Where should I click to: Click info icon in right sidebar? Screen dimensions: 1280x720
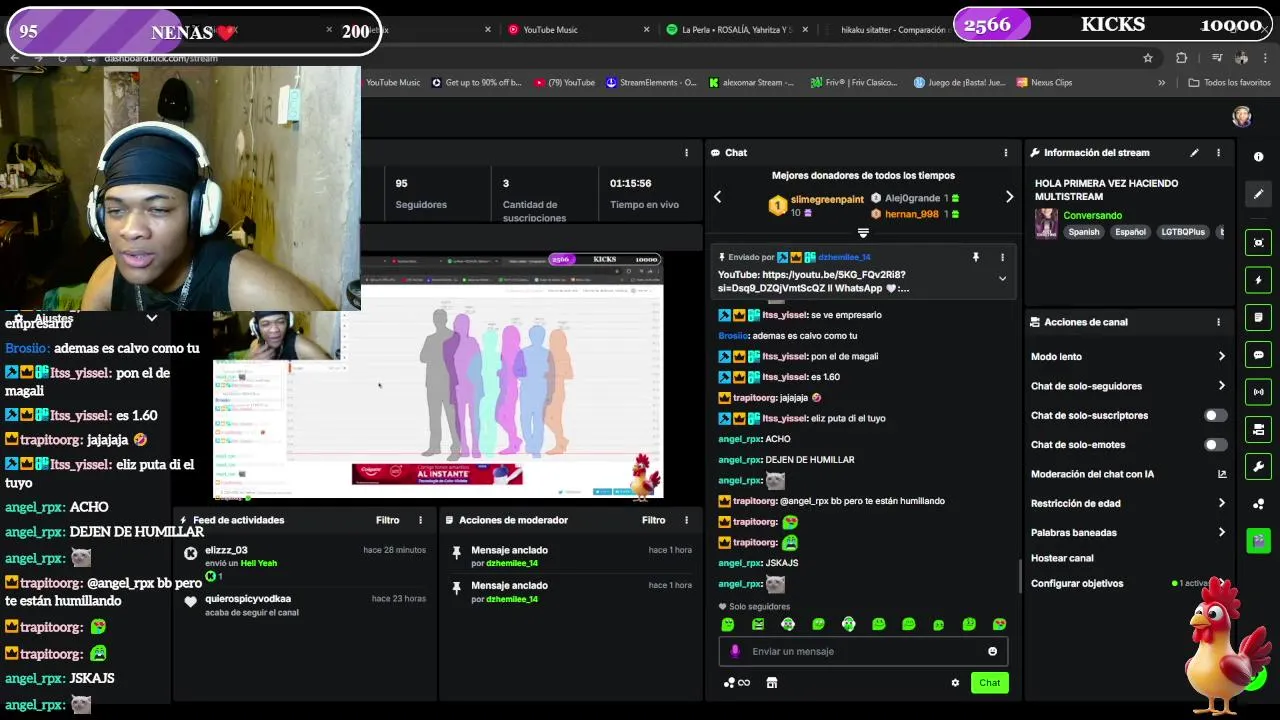pyautogui.click(x=1259, y=157)
